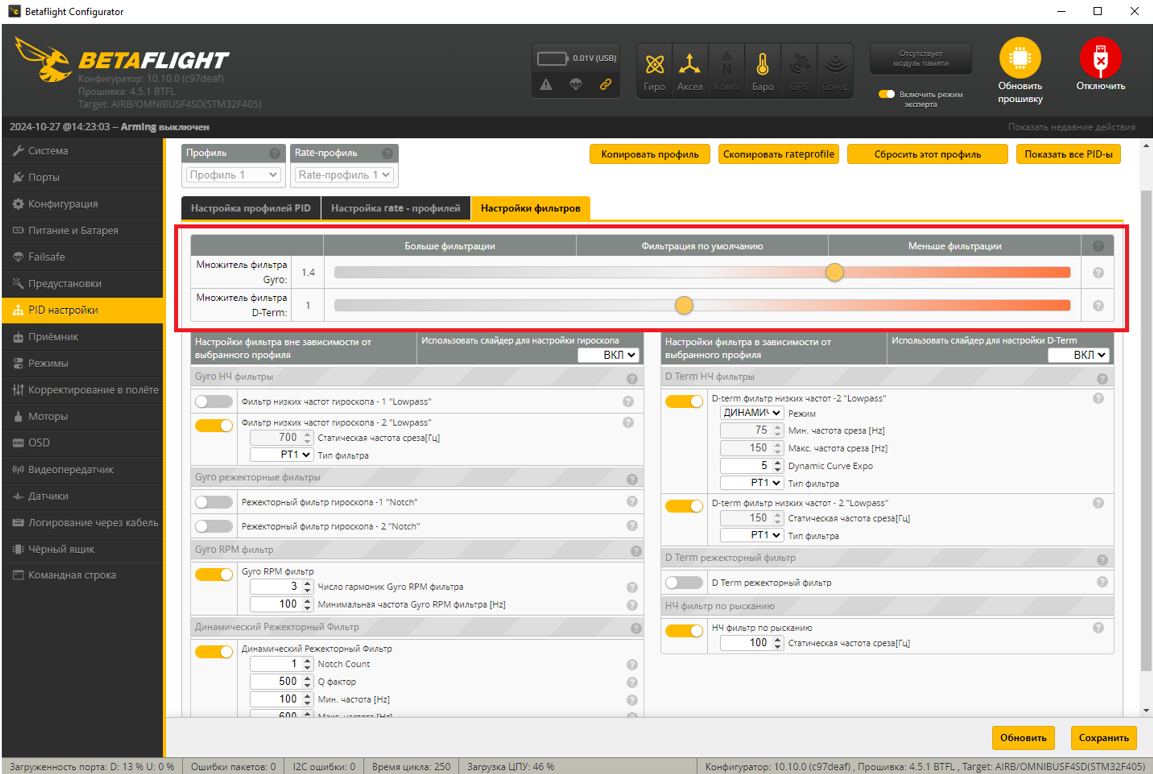Expand D-term lowpass mode dropdown

751,413
